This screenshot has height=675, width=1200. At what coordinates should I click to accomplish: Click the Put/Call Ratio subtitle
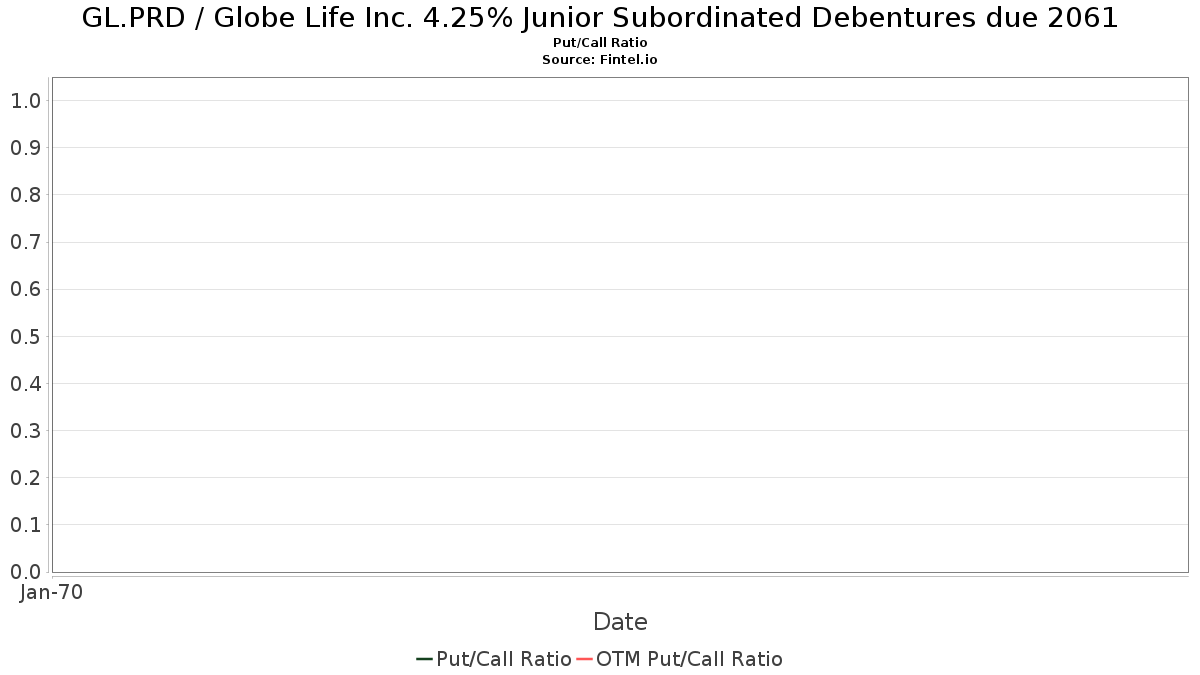600,43
